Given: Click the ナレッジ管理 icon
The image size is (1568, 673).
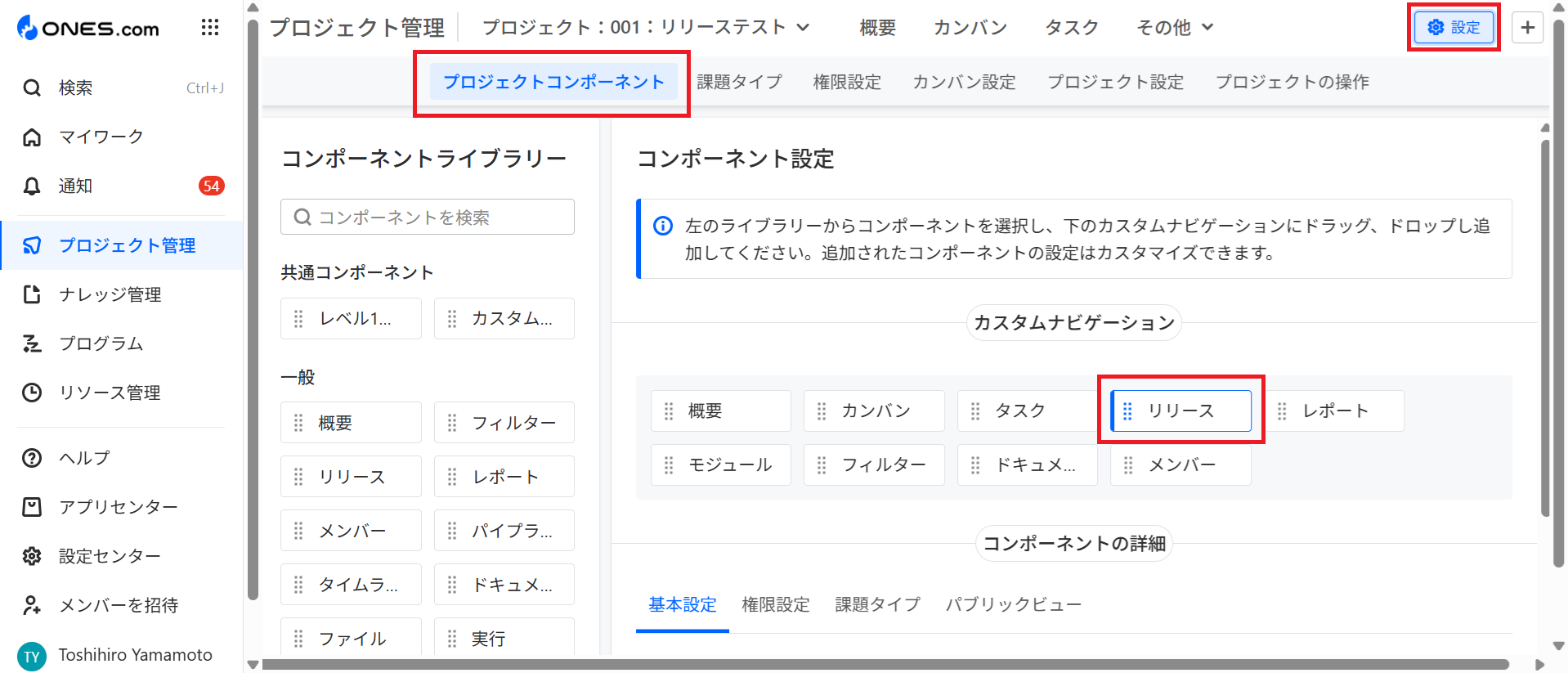Looking at the screenshot, I should [x=32, y=294].
